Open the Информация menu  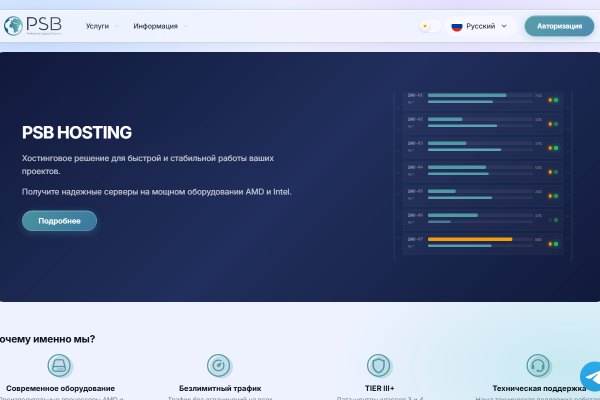155,26
